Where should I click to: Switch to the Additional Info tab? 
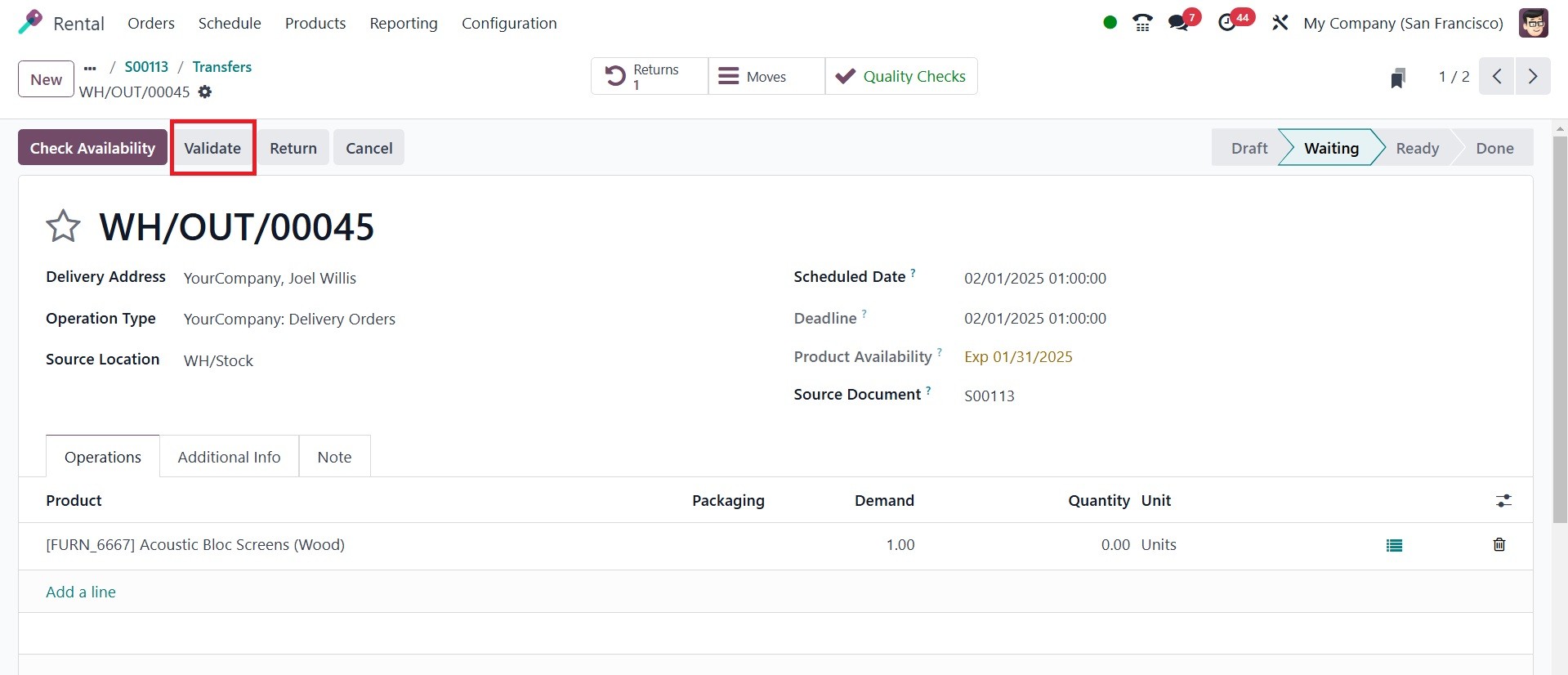[x=229, y=457]
